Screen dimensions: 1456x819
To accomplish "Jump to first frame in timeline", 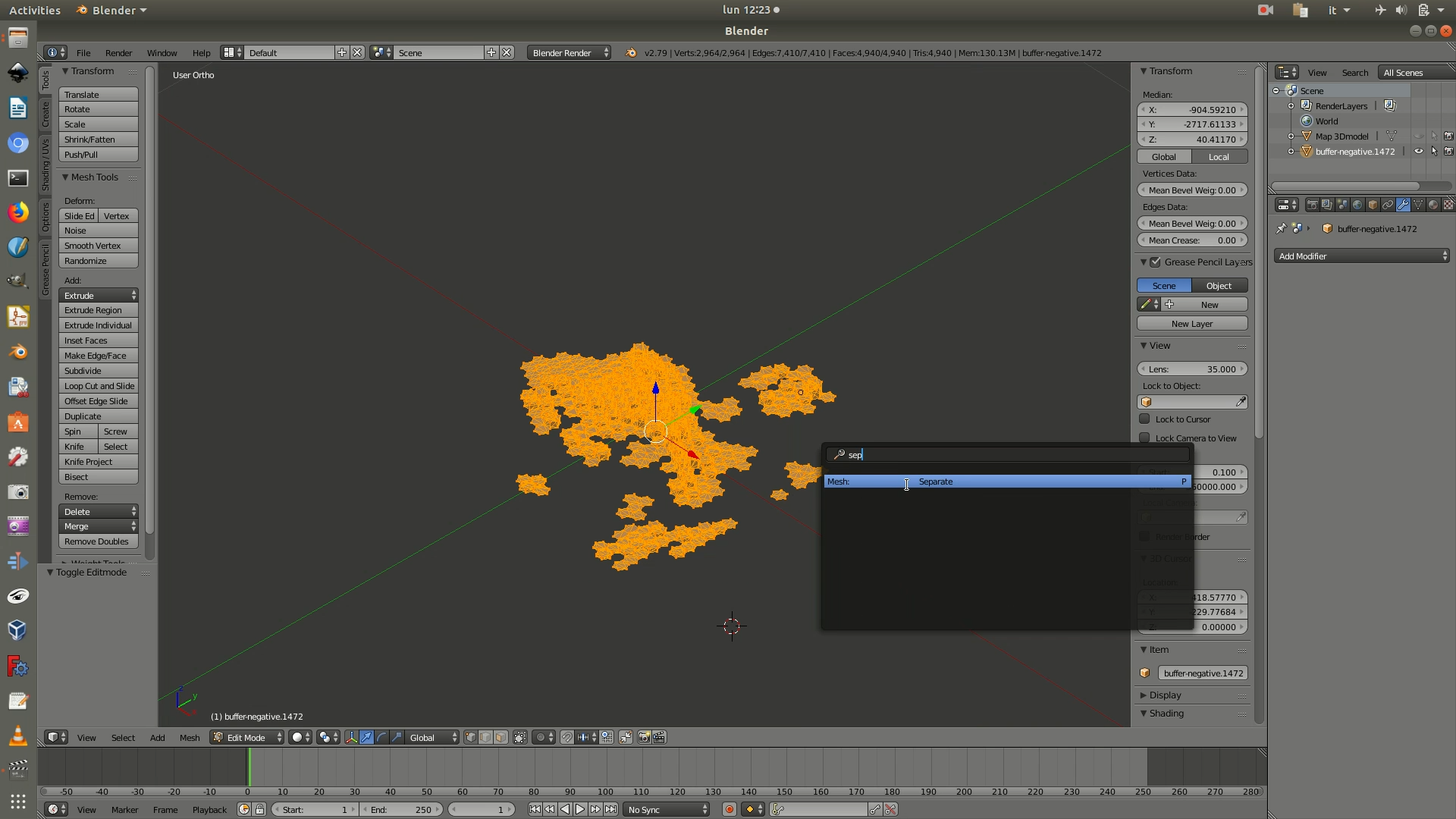I will (535, 809).
